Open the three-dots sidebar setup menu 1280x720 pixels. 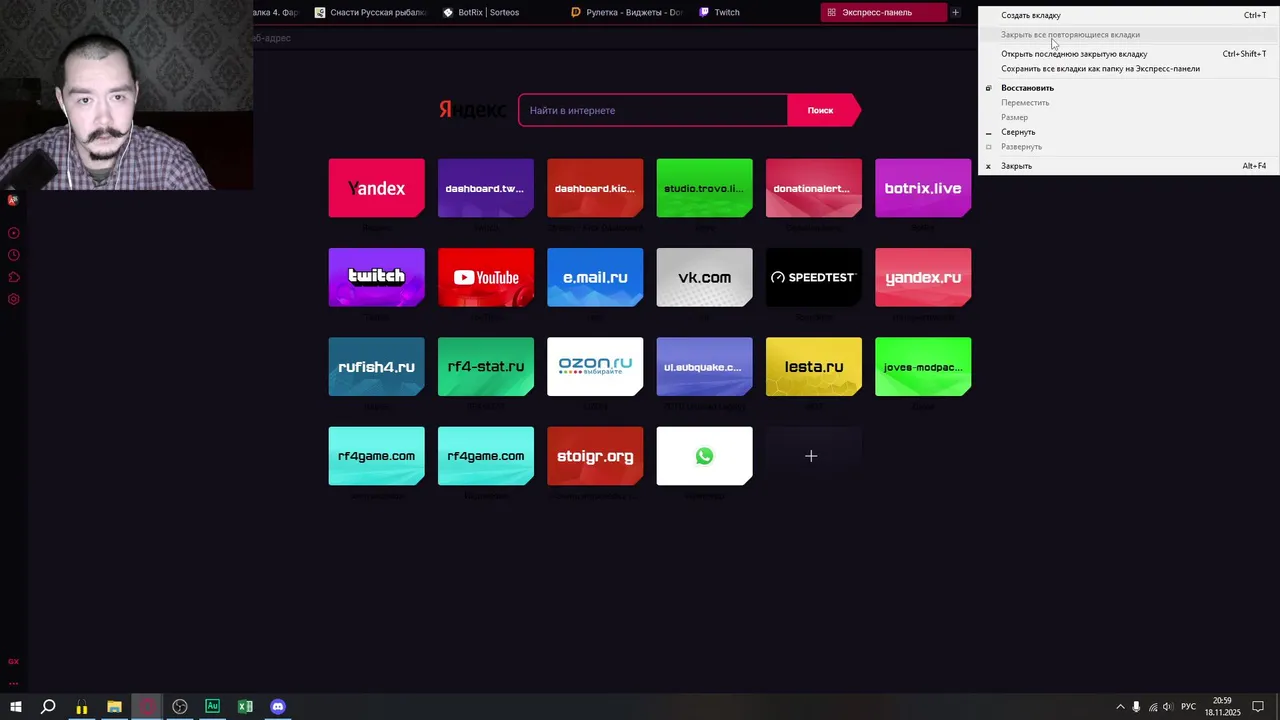click(13, 683)
